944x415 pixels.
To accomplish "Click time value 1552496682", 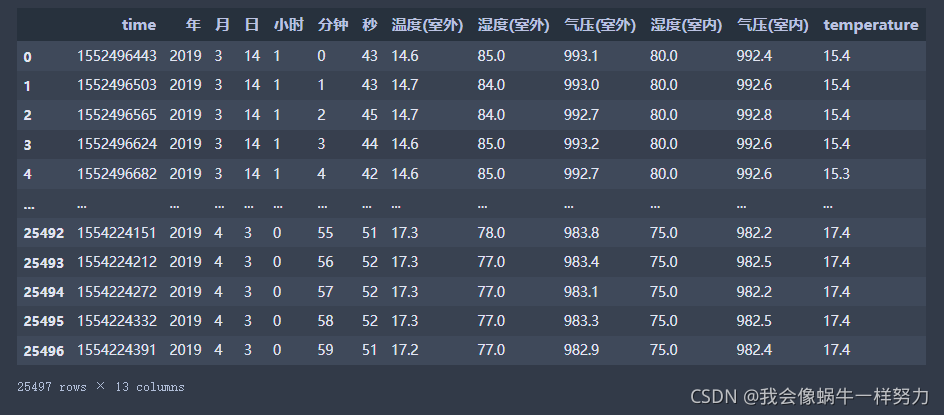I will [x=117, y=174].
